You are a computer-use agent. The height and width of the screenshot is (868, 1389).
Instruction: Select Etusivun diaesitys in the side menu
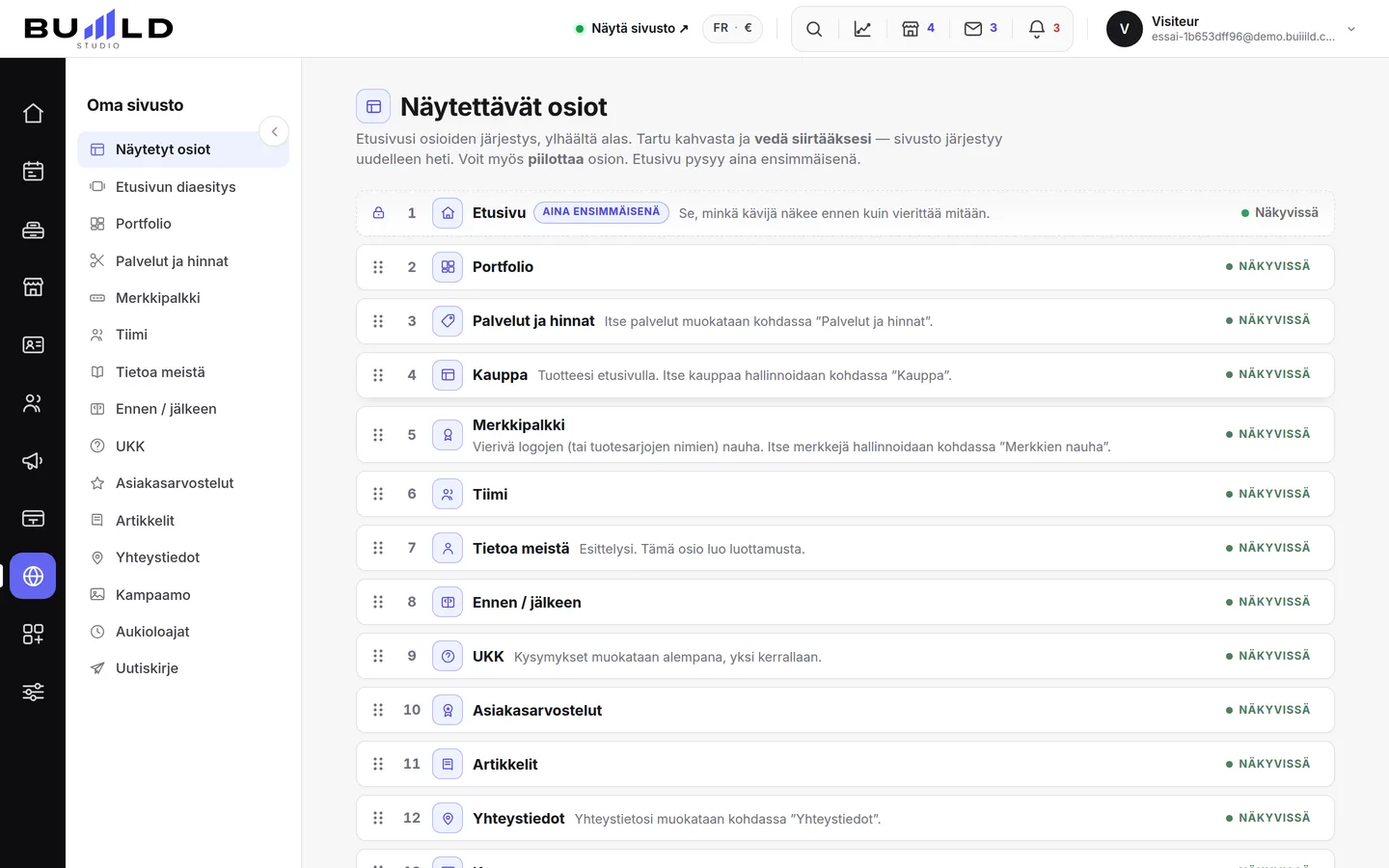click(x=183, y=187)
